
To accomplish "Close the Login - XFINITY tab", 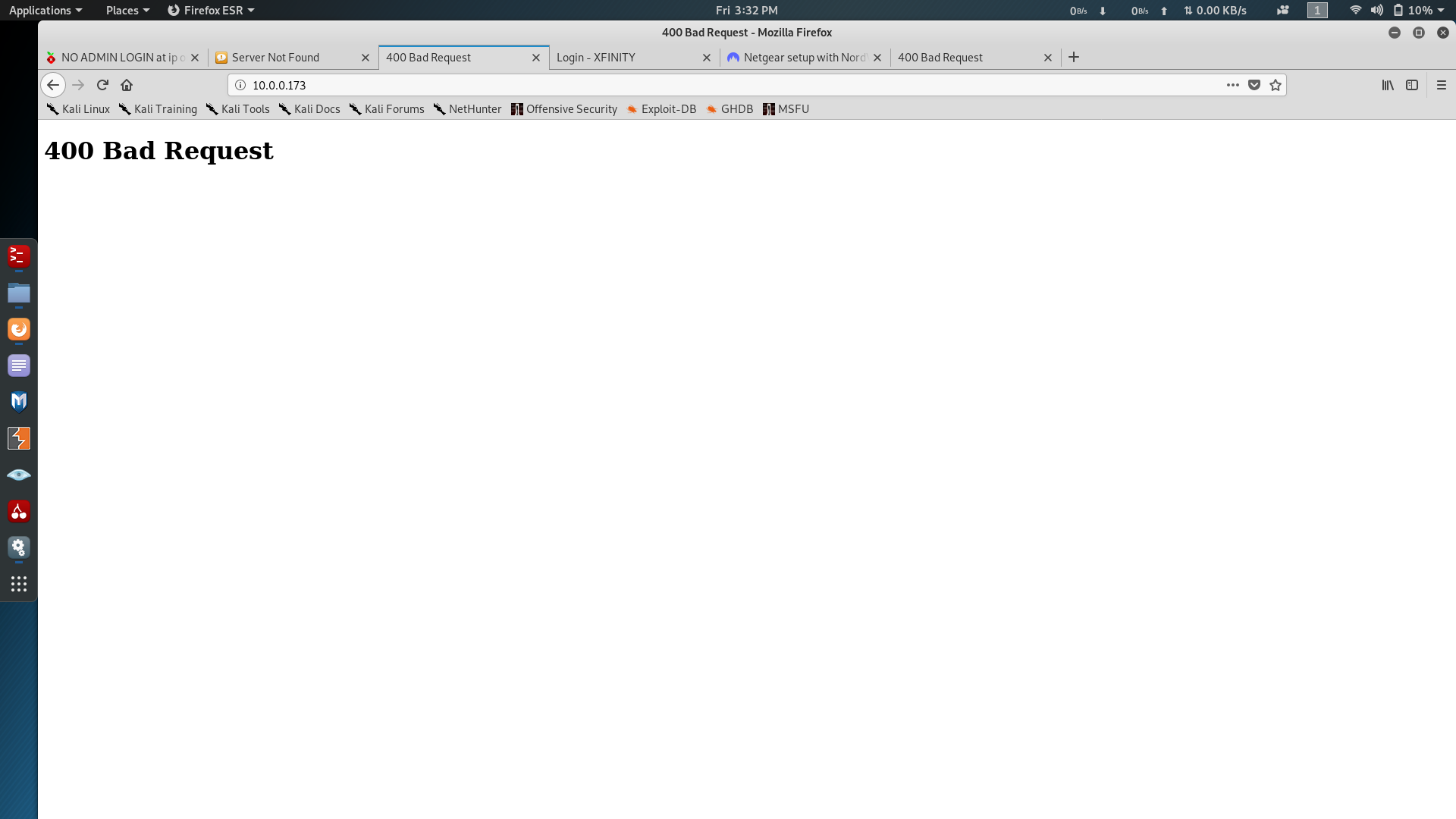I will click(707, 58).
